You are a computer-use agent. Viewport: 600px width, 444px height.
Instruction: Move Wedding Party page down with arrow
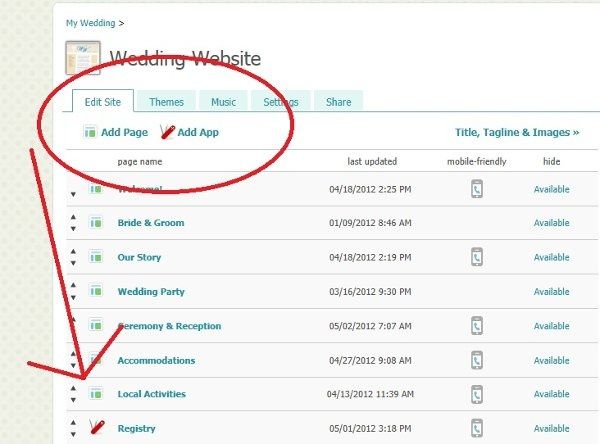pos(74,297)
